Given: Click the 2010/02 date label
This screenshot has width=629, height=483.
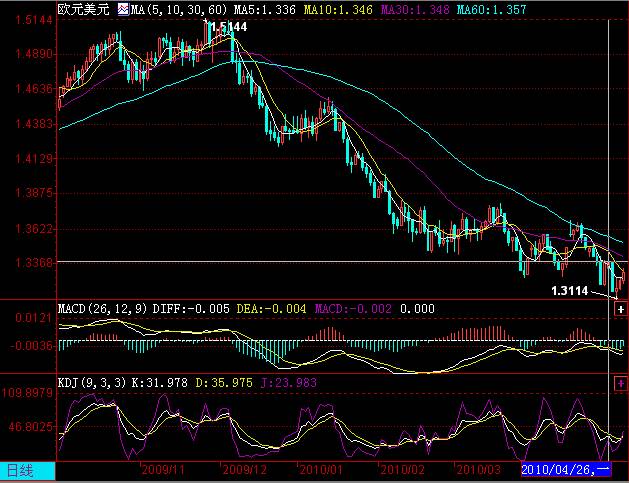Looking at the screenshot, I should [402, 470].
